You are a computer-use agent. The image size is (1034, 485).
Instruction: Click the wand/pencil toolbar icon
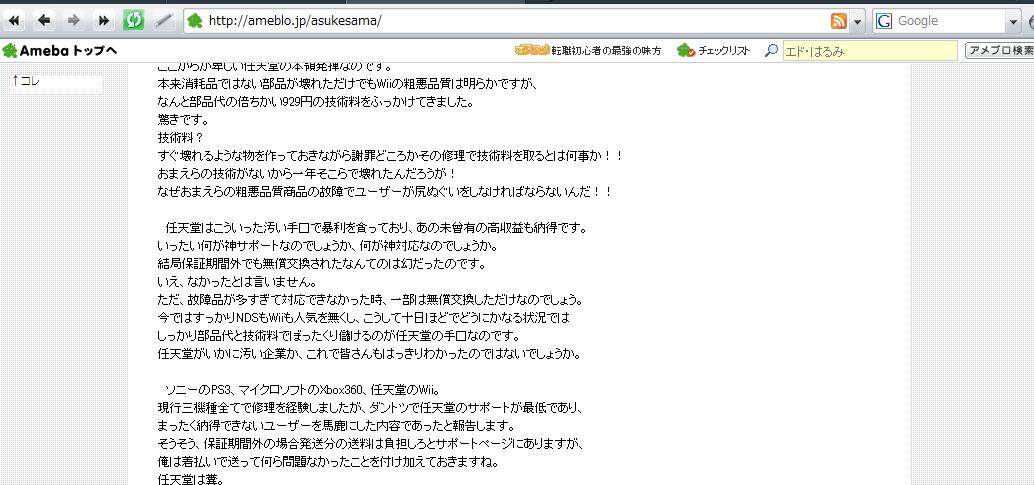[x=163, y=20]
